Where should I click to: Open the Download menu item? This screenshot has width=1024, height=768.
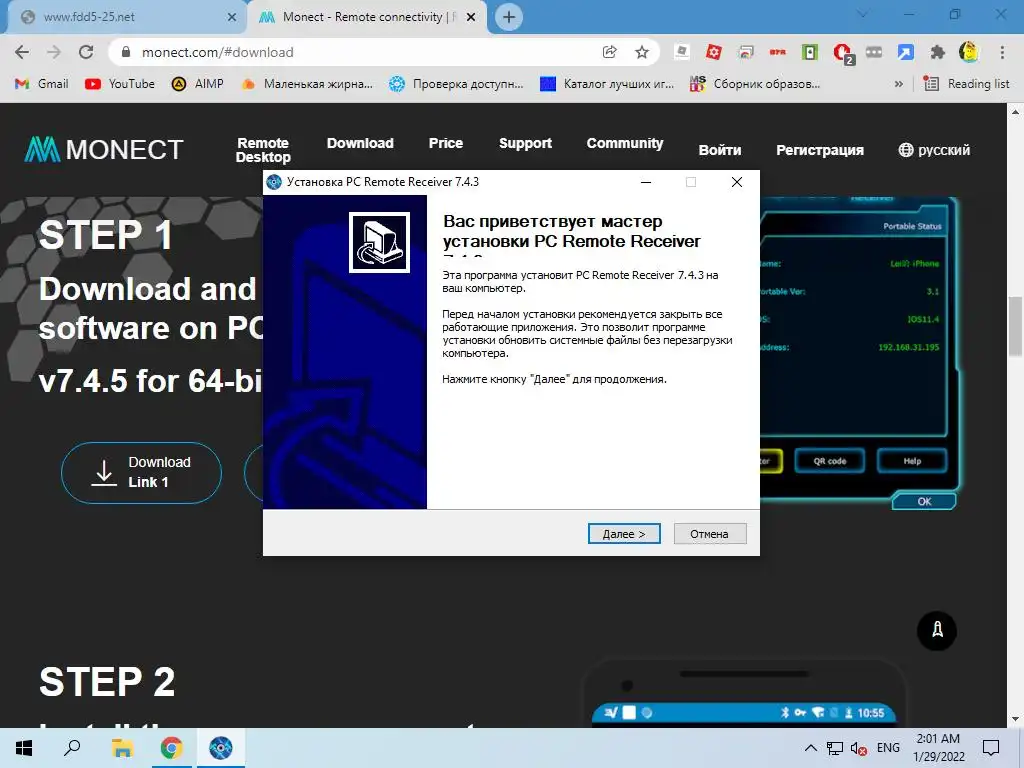tap(360, 143)
